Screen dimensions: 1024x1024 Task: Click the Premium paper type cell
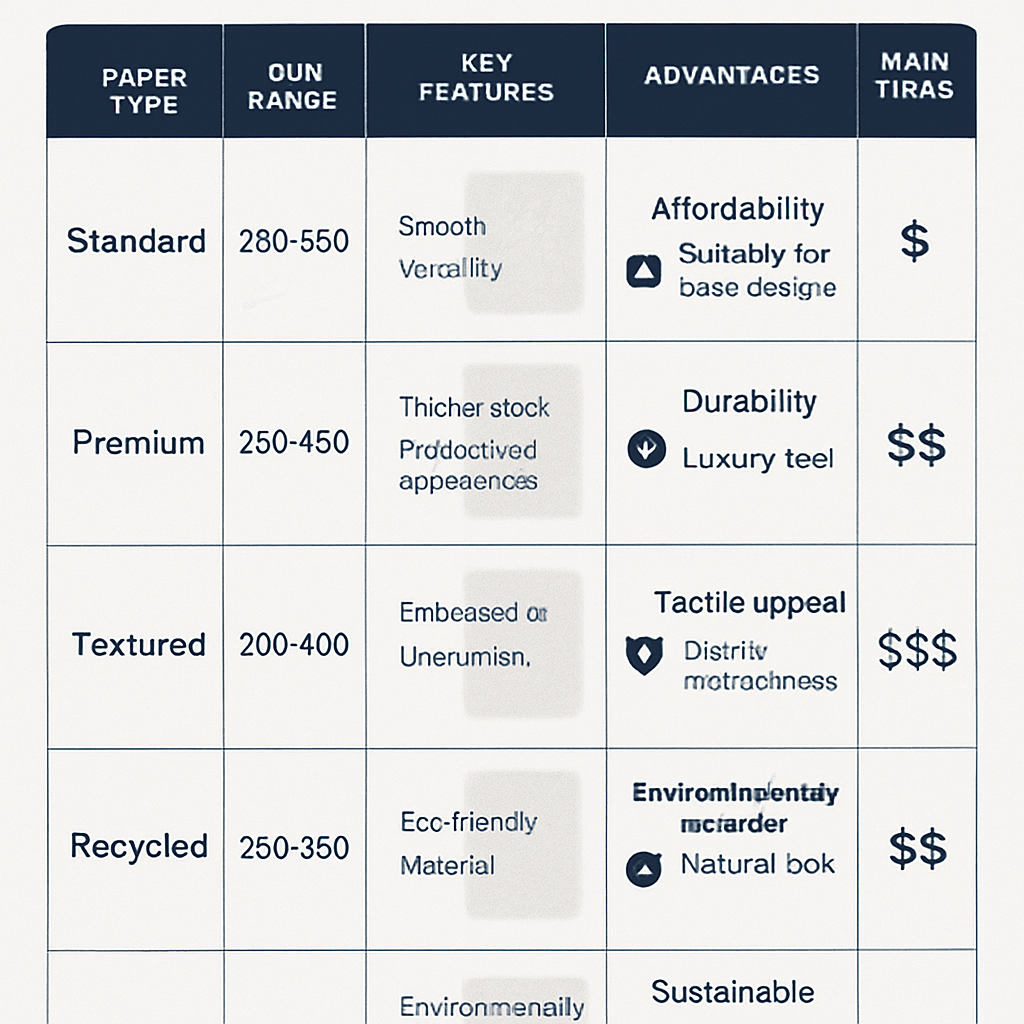[138, 443]
